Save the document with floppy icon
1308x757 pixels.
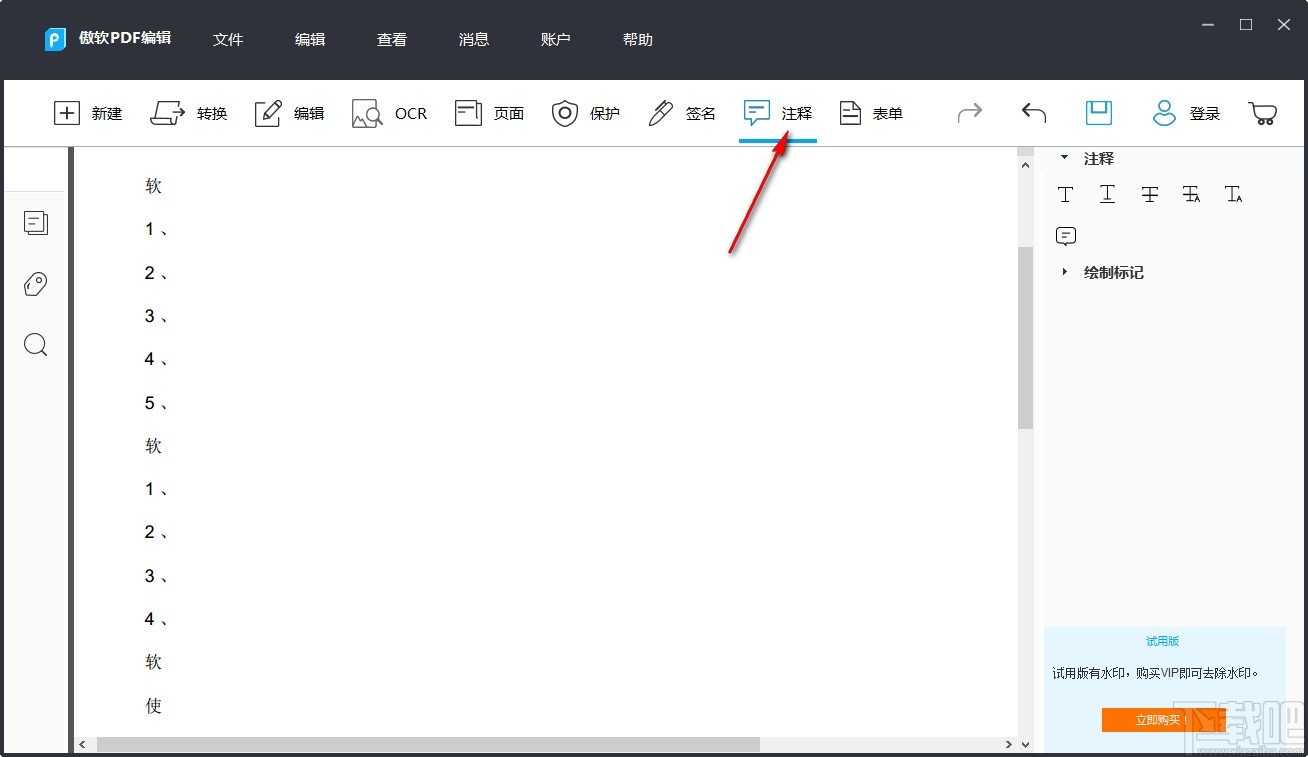1099,113
